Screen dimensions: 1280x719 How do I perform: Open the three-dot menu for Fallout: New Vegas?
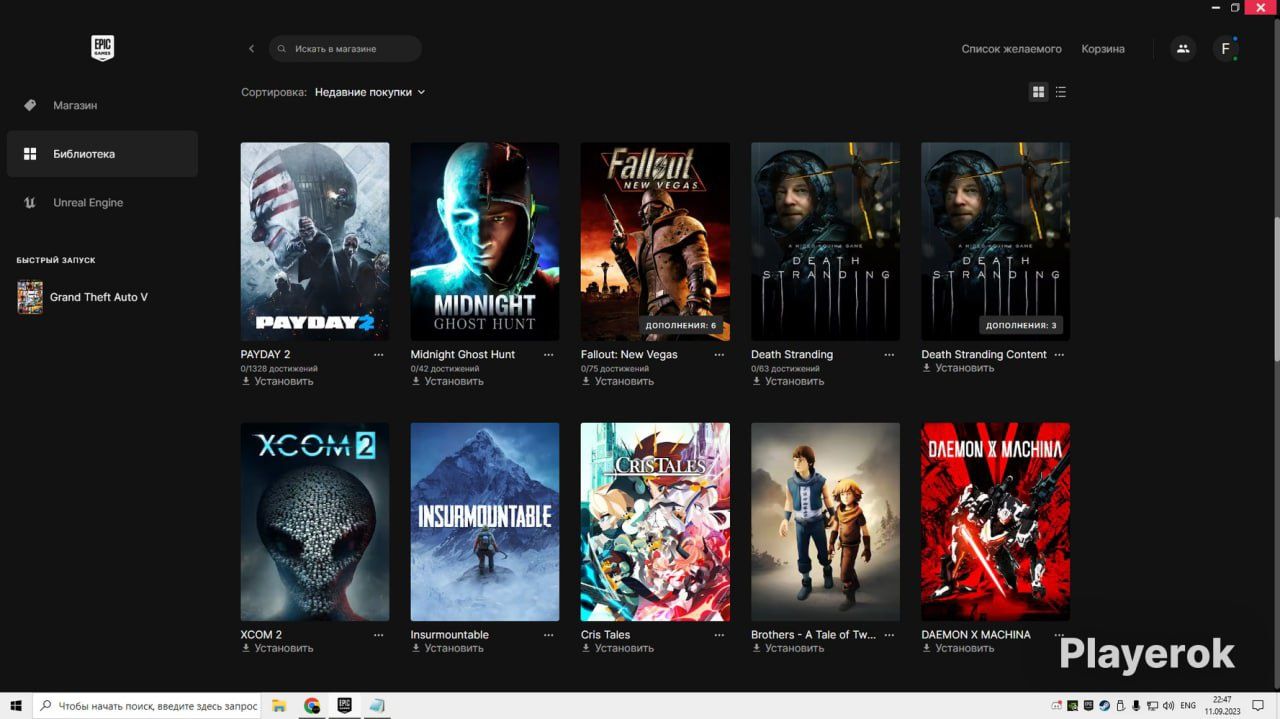coord(719,355)
